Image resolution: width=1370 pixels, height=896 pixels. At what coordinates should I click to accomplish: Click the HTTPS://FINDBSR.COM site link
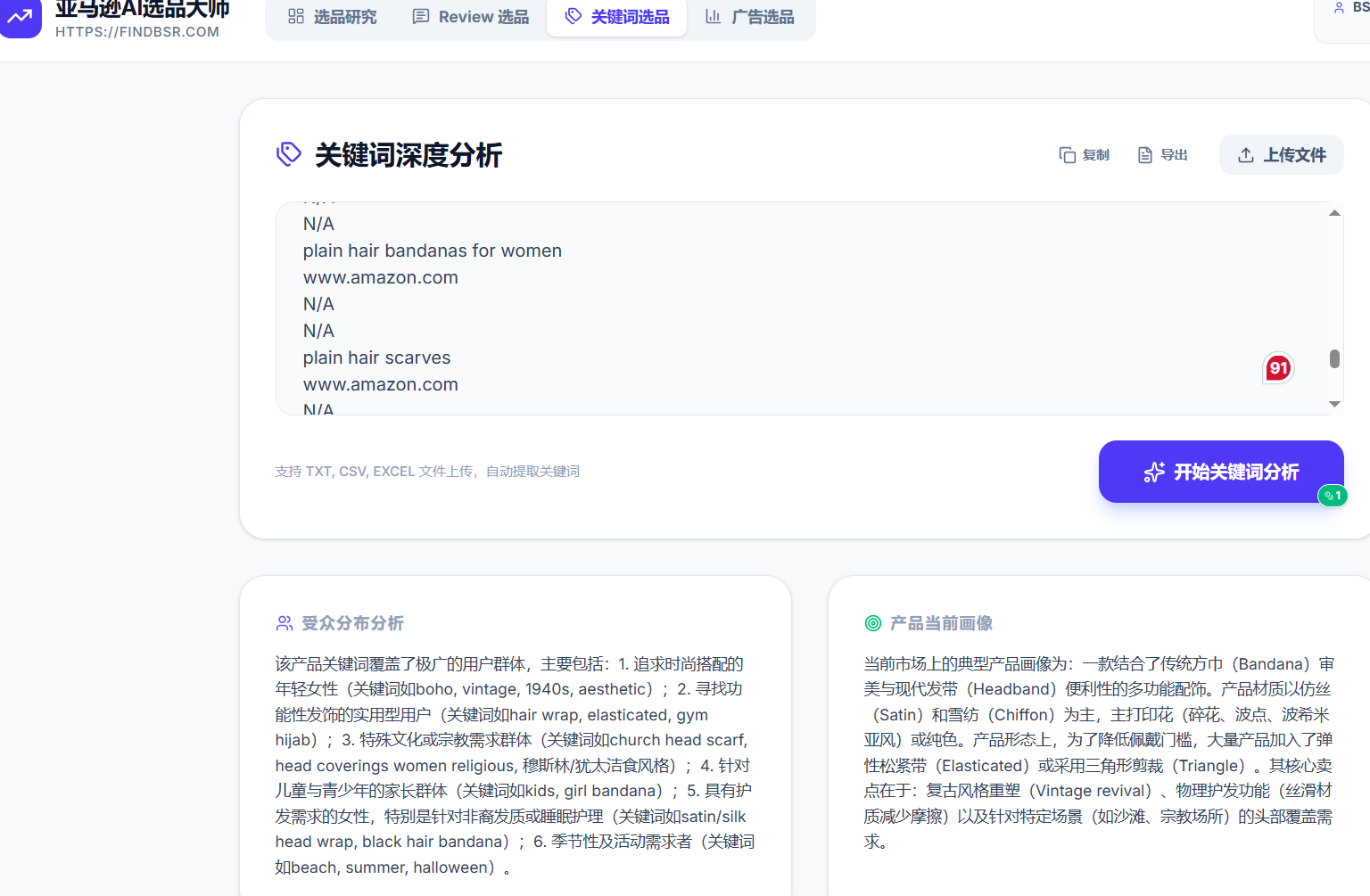pos(137,32)
